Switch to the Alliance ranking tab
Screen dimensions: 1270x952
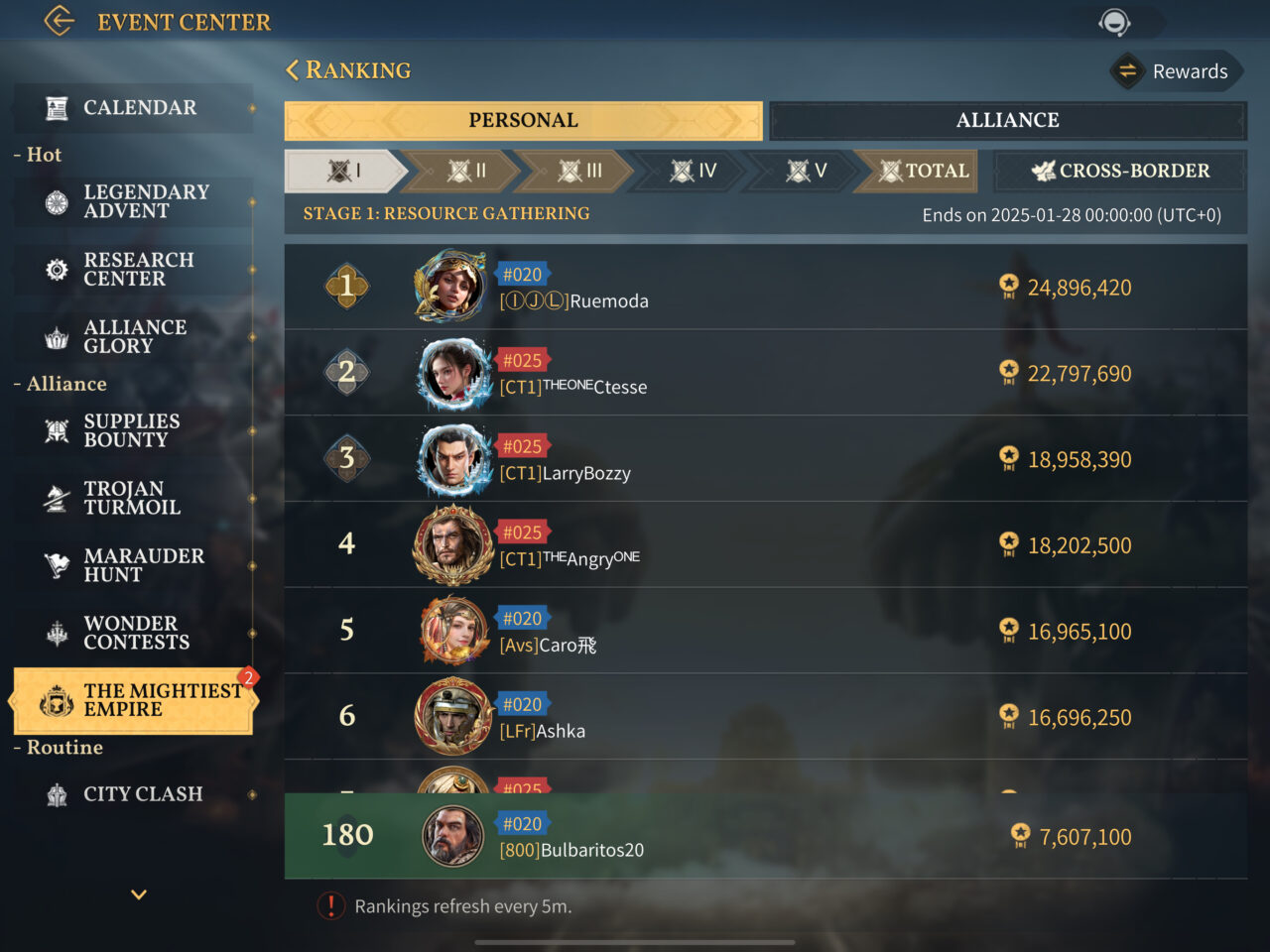pyautogui.click(x=1007, y=120)
